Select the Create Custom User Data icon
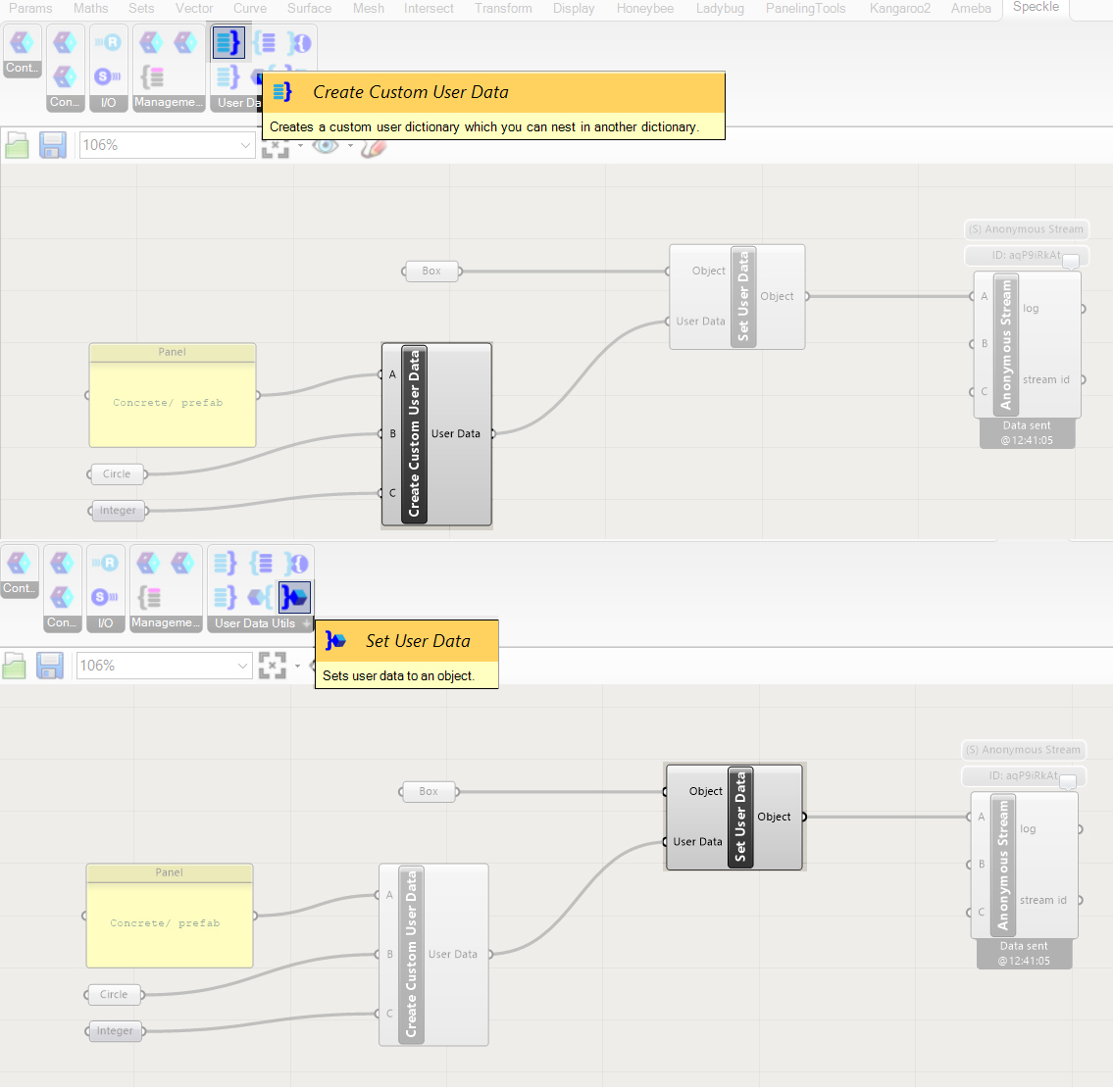Screen dimensions: 1113x1092 (228, 42)
